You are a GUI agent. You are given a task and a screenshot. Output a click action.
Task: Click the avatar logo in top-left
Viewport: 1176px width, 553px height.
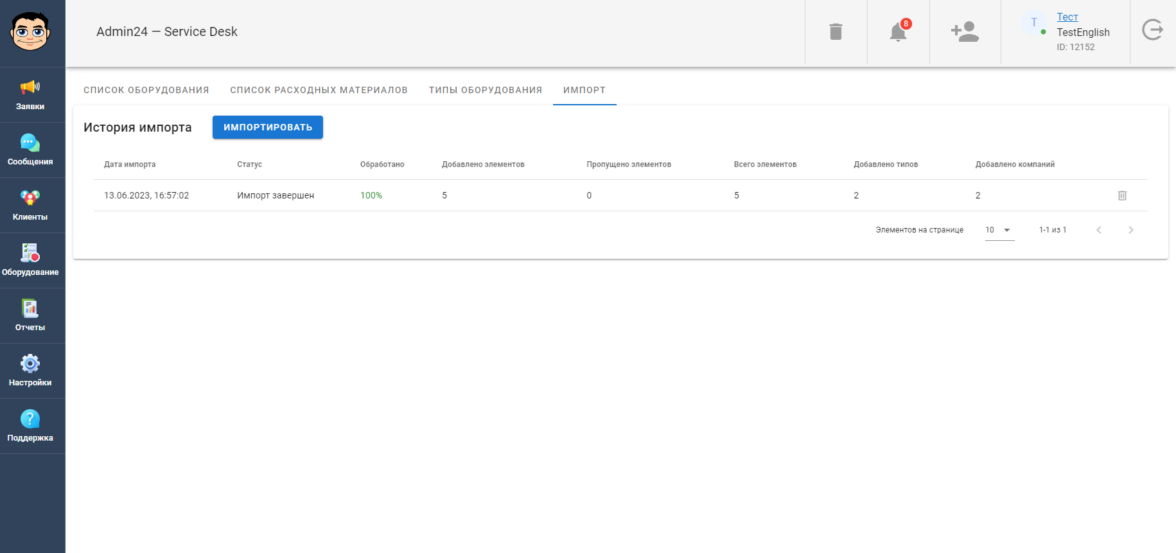[x=32, y=32]
